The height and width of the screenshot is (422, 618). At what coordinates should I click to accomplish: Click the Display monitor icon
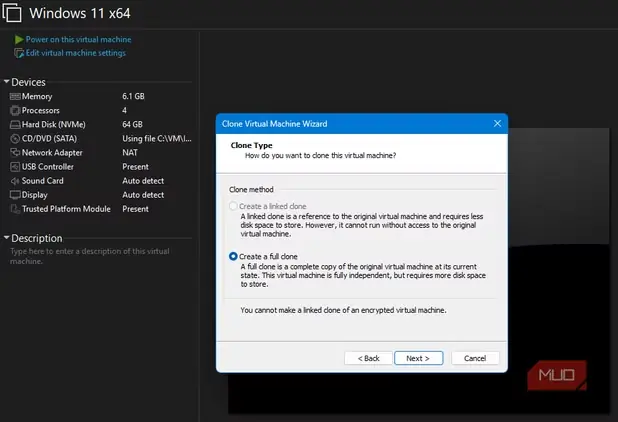click(x=15, y=195)
